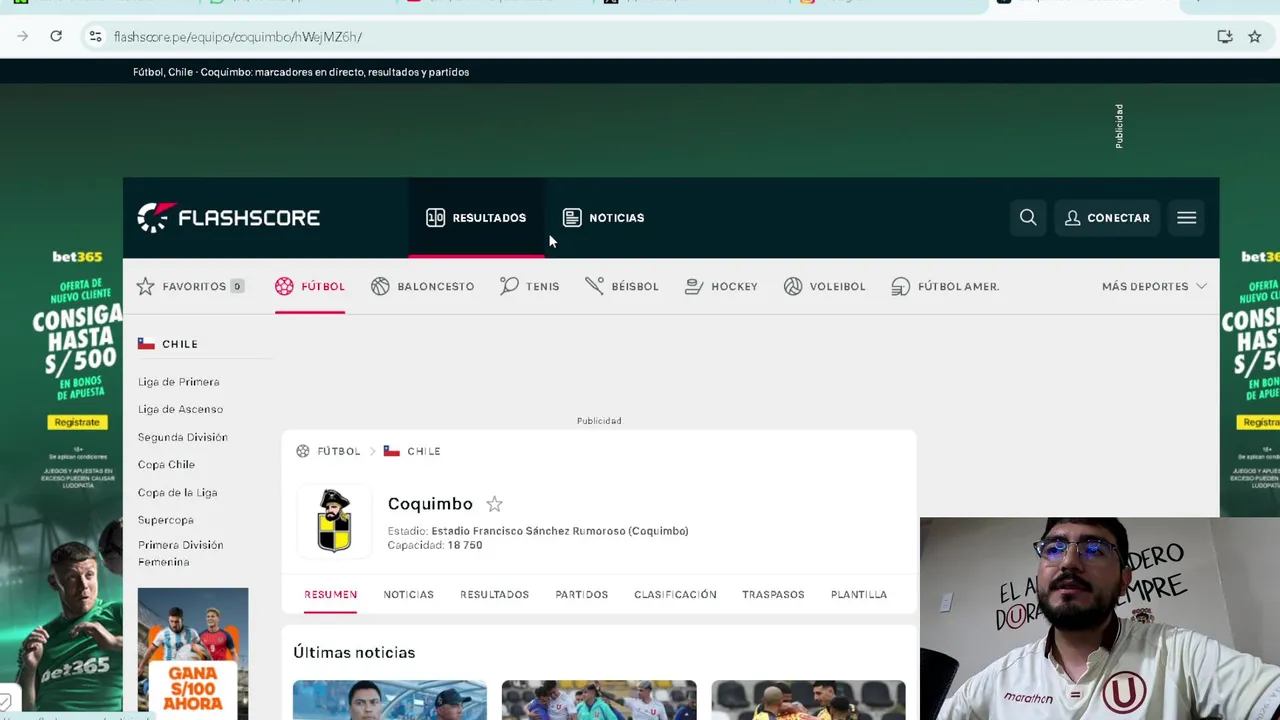Viewport: 1280px width, 720px height.
Task: Open Favoritos with star icon
Action: pos(190,286)
